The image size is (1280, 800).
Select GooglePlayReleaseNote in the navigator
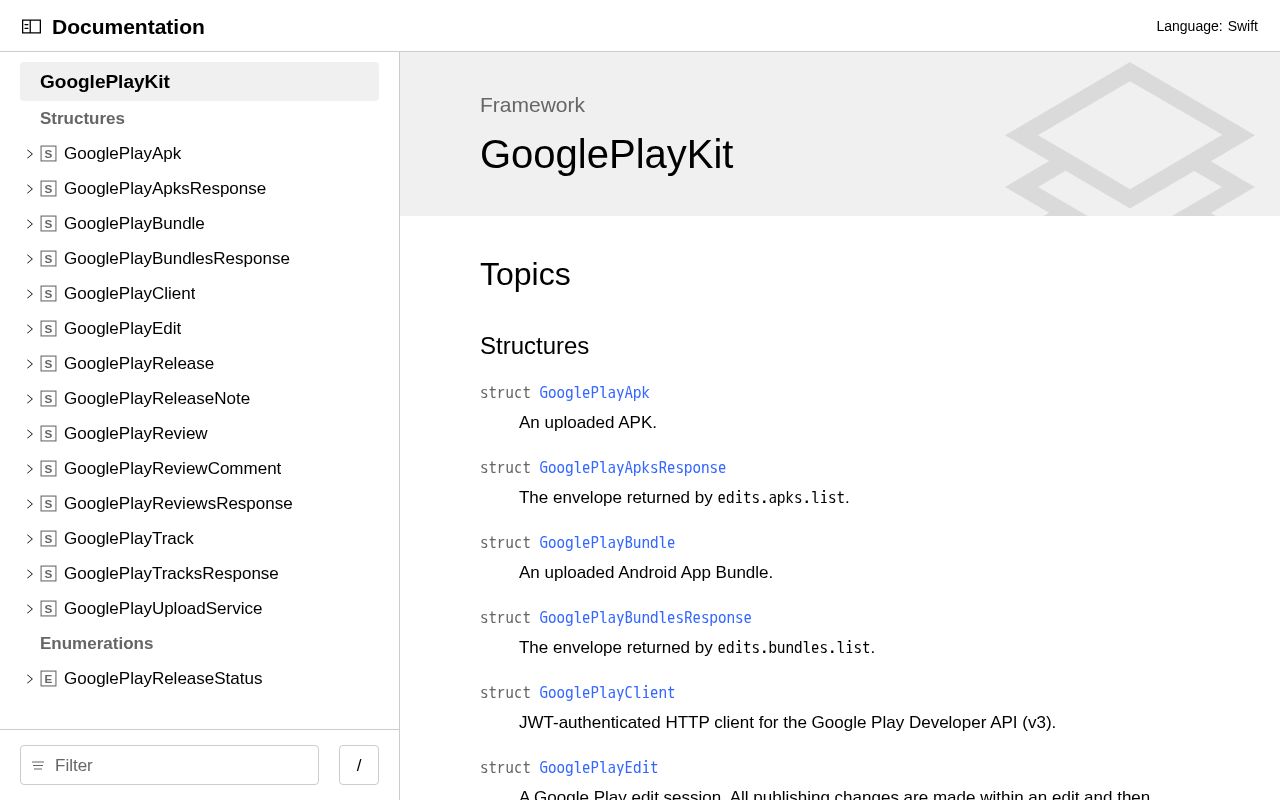(x=157, y=399)
